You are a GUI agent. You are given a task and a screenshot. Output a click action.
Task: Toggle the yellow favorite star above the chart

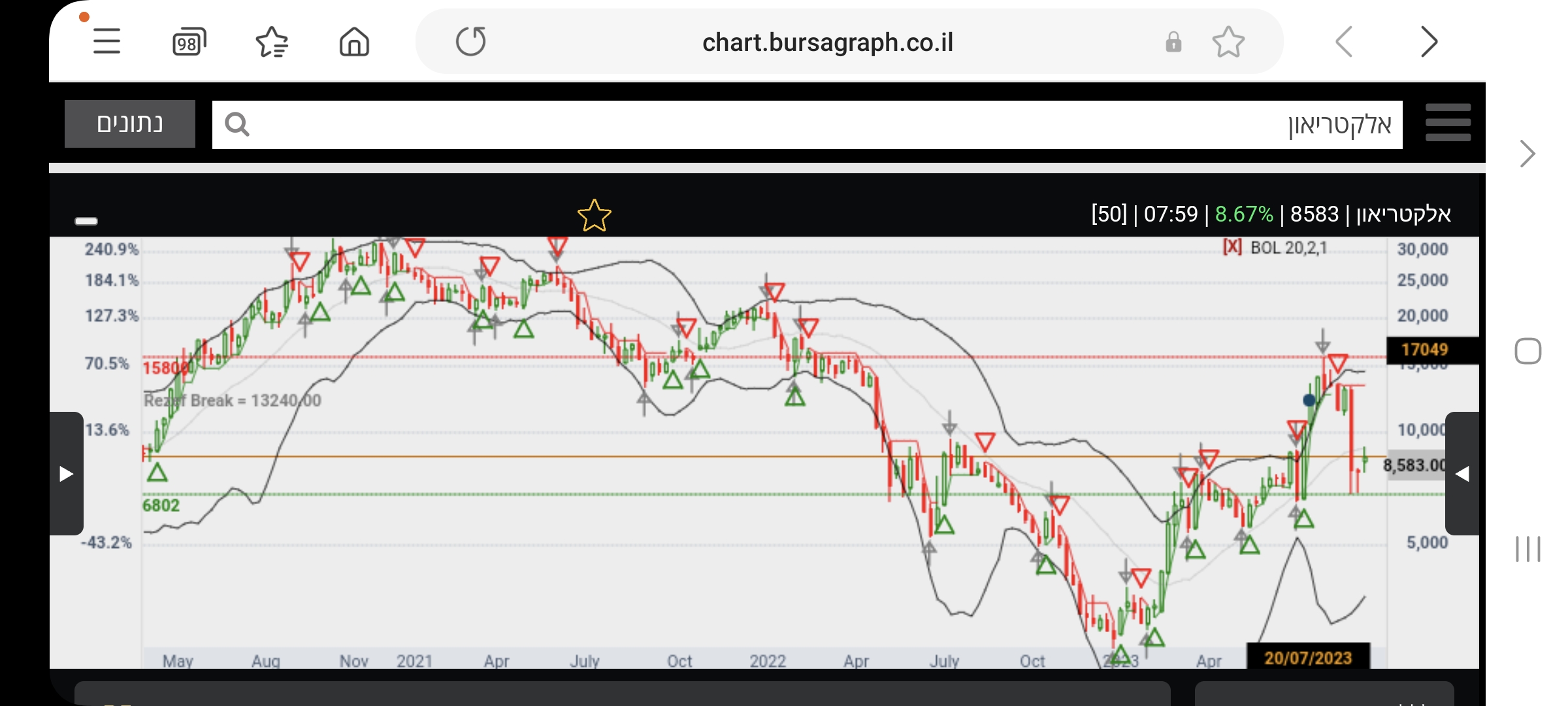coord(594,216)
